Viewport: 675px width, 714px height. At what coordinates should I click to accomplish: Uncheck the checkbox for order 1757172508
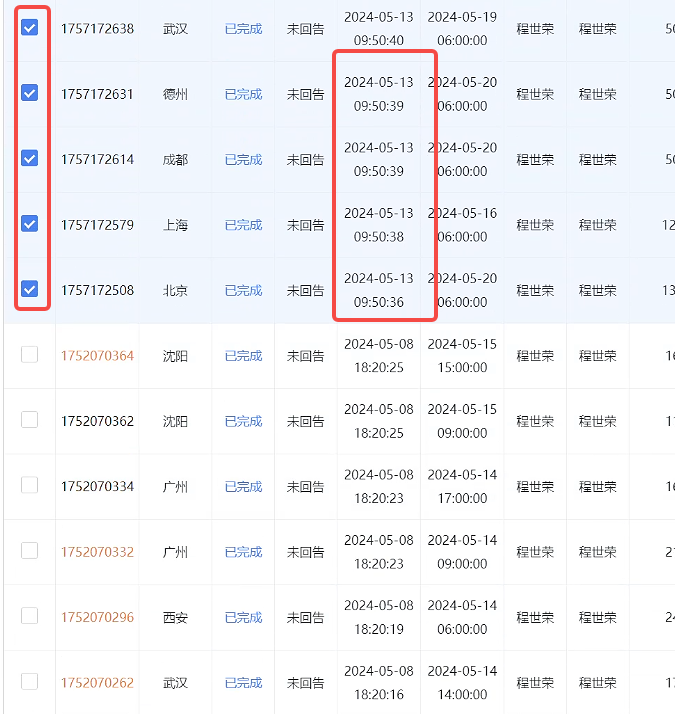30,289
